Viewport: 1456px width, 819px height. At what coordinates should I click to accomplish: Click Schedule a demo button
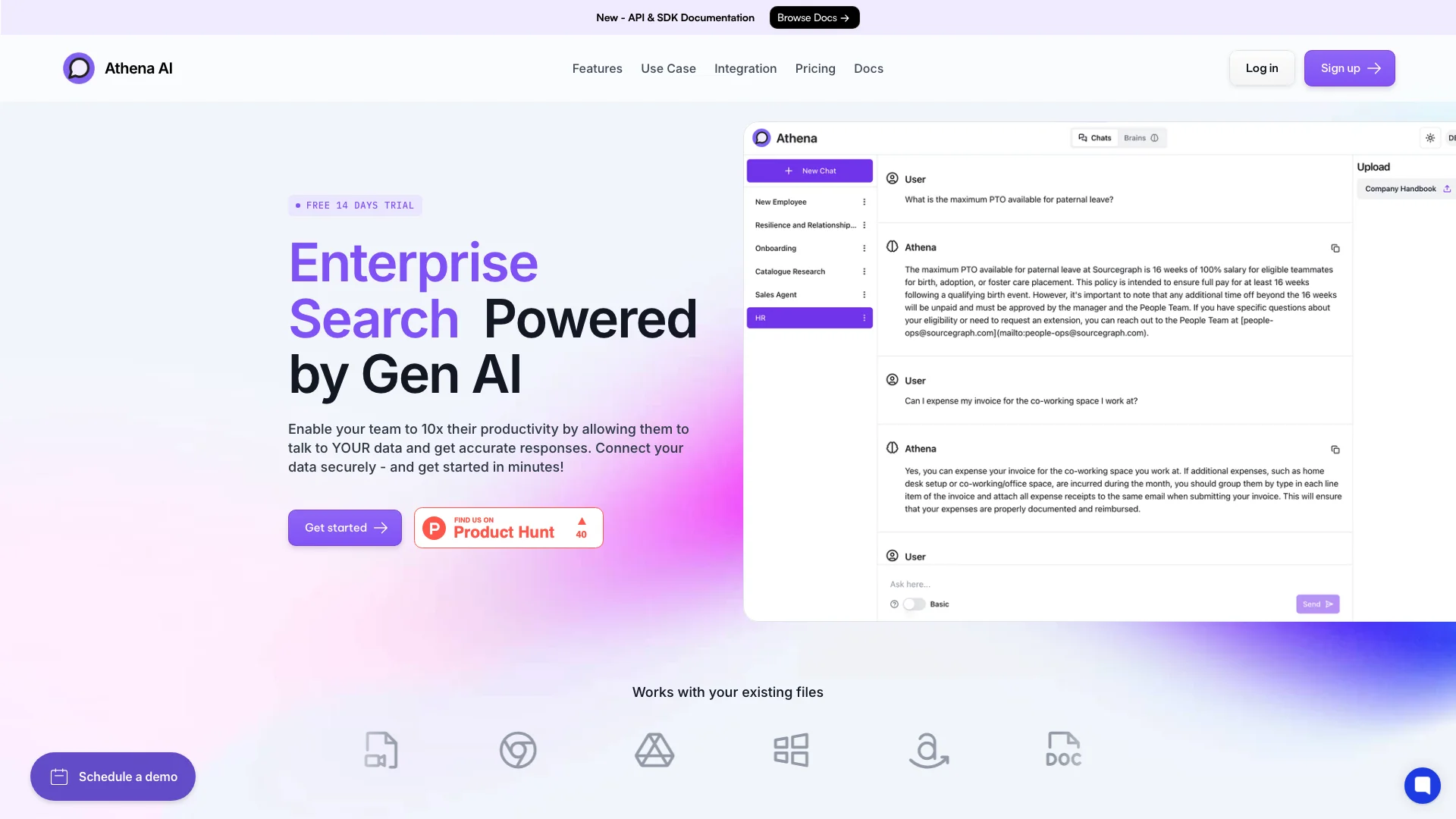click(x=113, y=776)
